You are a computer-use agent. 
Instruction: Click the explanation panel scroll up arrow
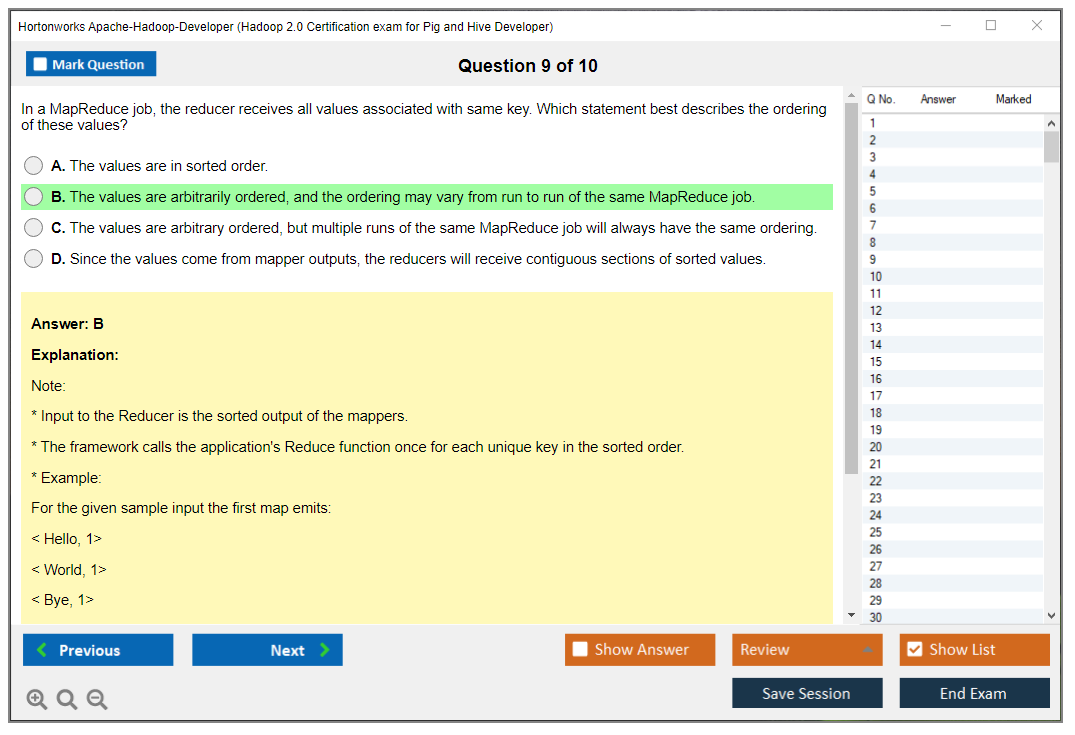(851, 95)
